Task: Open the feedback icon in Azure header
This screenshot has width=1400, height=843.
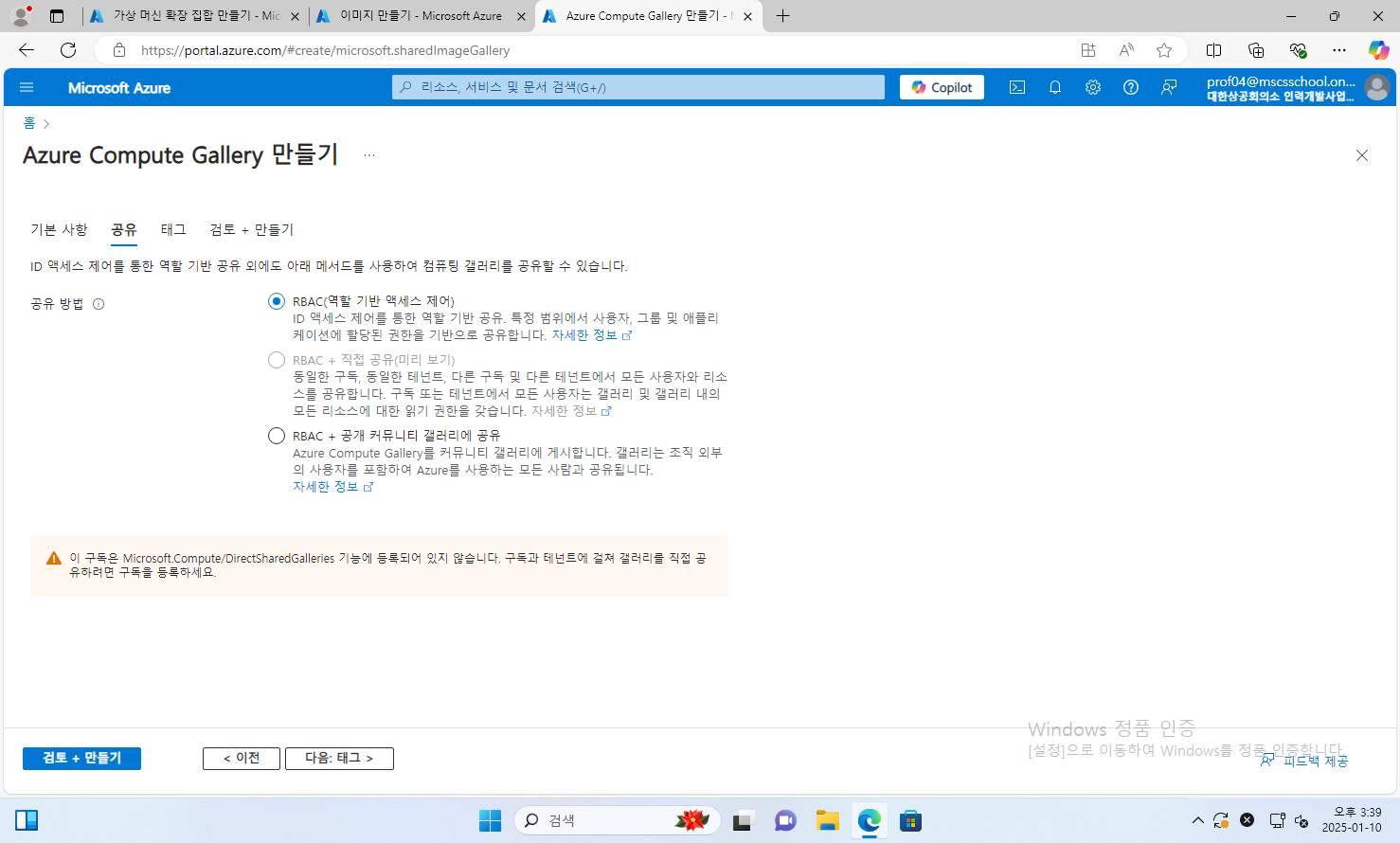Action: click(1169, 87)
